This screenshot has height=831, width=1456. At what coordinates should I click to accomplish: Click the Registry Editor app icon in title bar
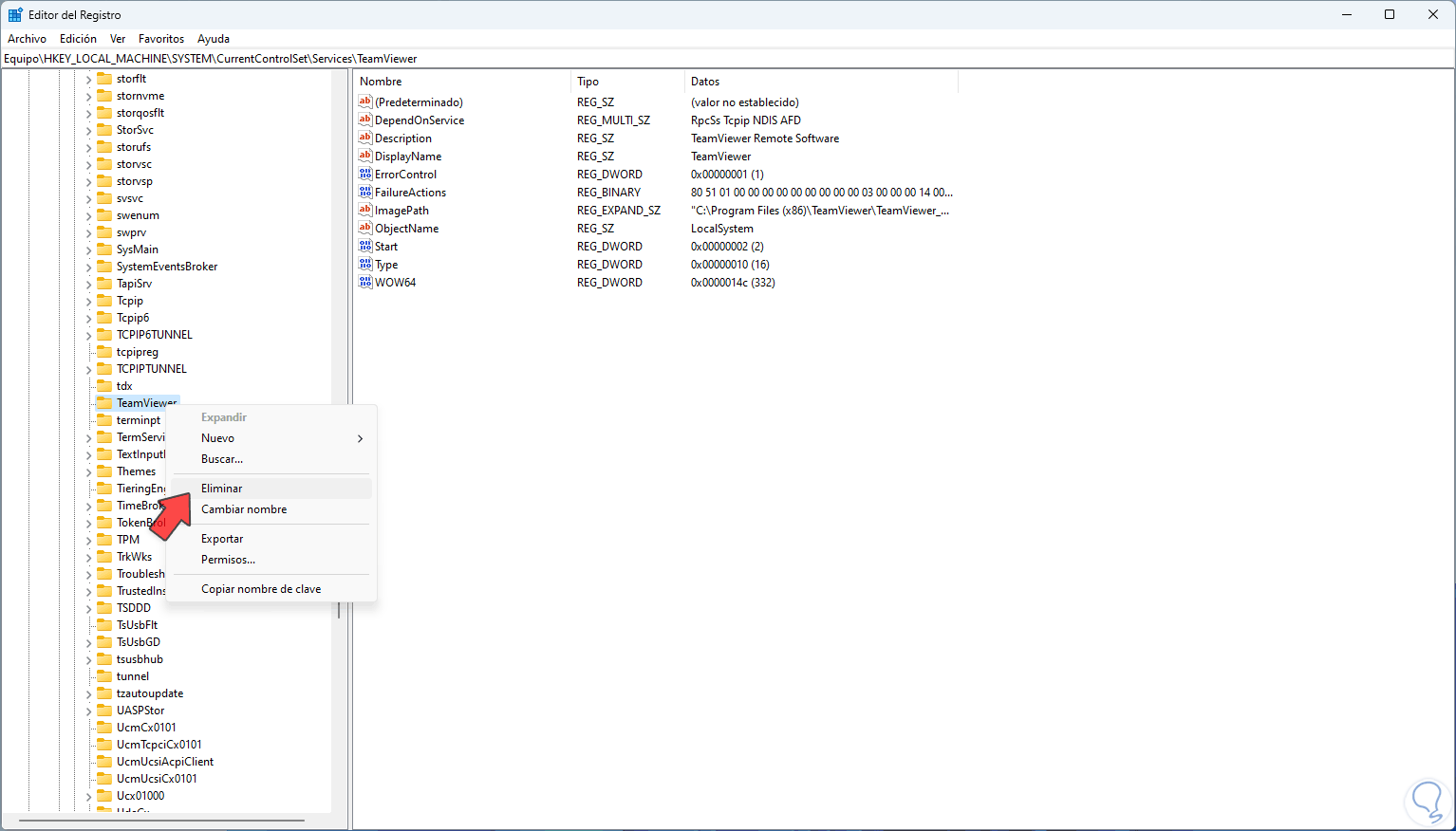[x=15, y=14]
